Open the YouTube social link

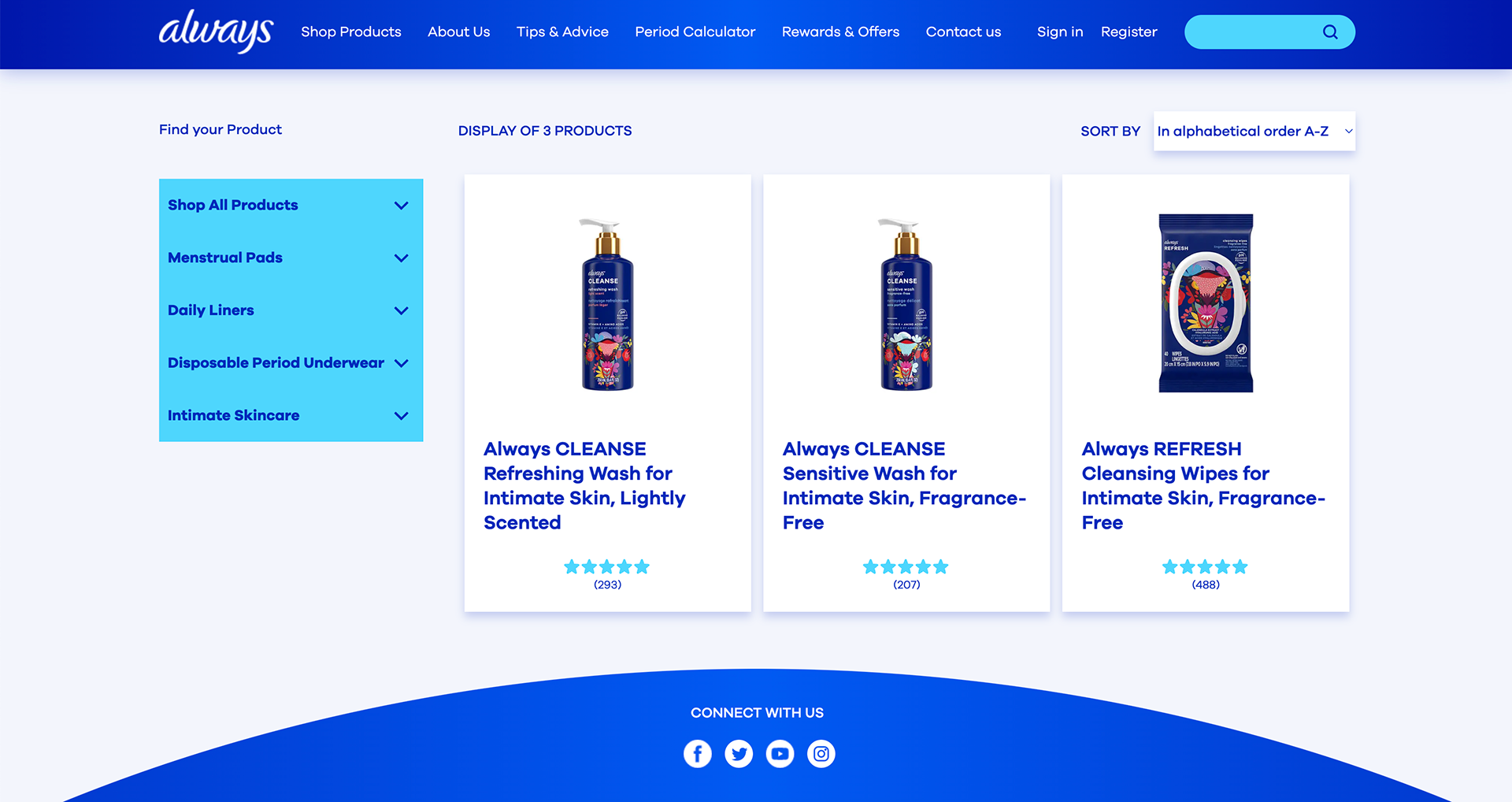tap(780, 754)
